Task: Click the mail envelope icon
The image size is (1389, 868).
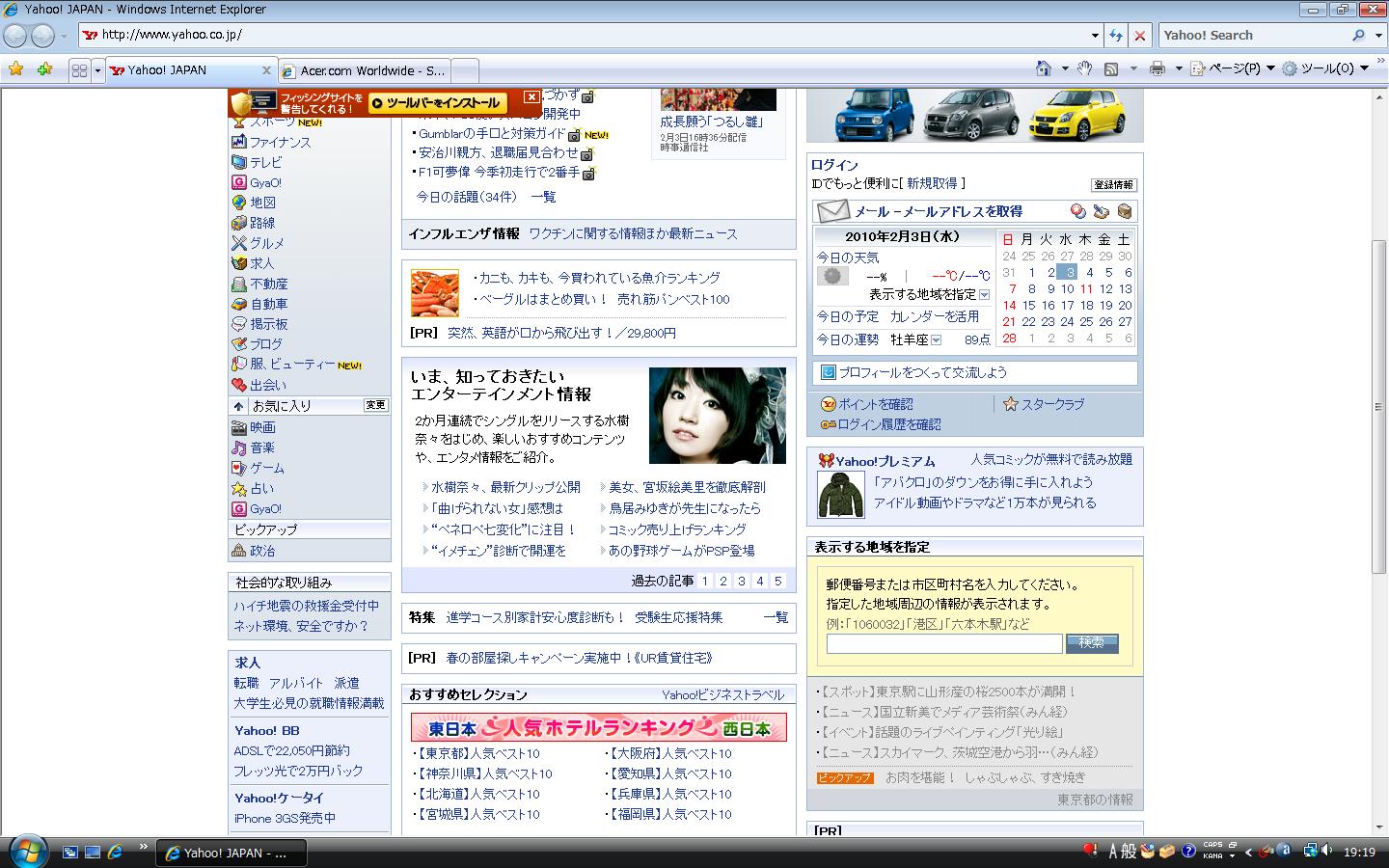Action: coord(832,211)
